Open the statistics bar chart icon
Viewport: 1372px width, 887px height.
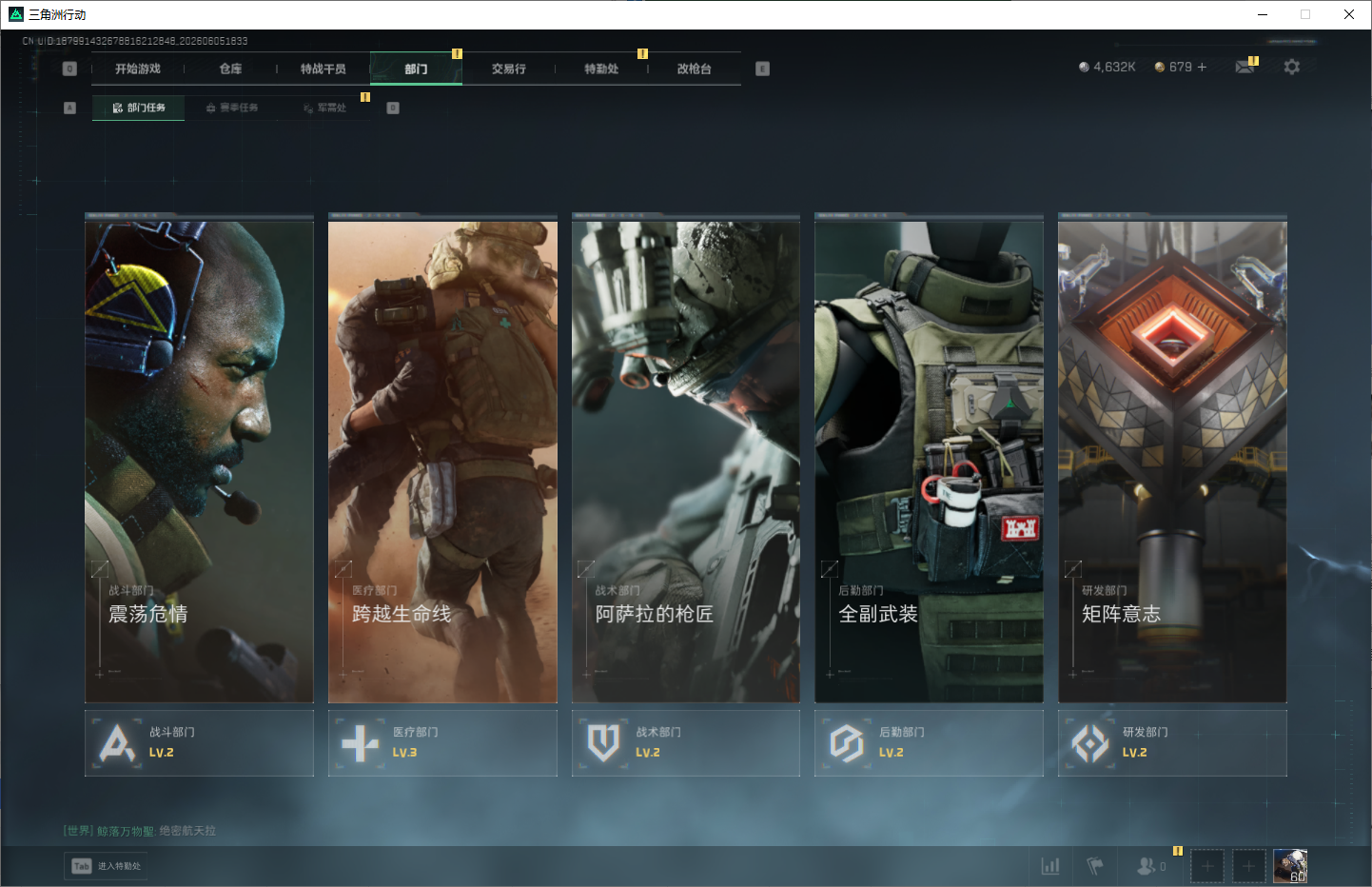click(x=1050, y=866)
